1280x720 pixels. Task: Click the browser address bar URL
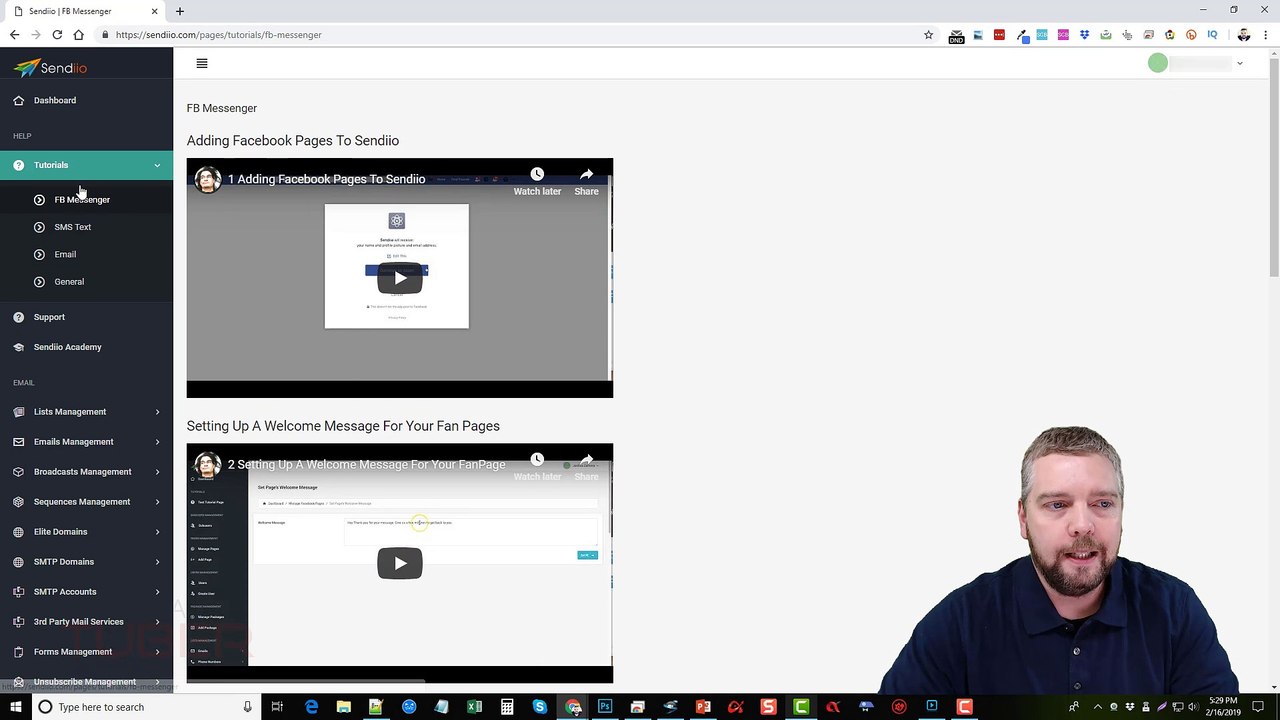point(218,35)
